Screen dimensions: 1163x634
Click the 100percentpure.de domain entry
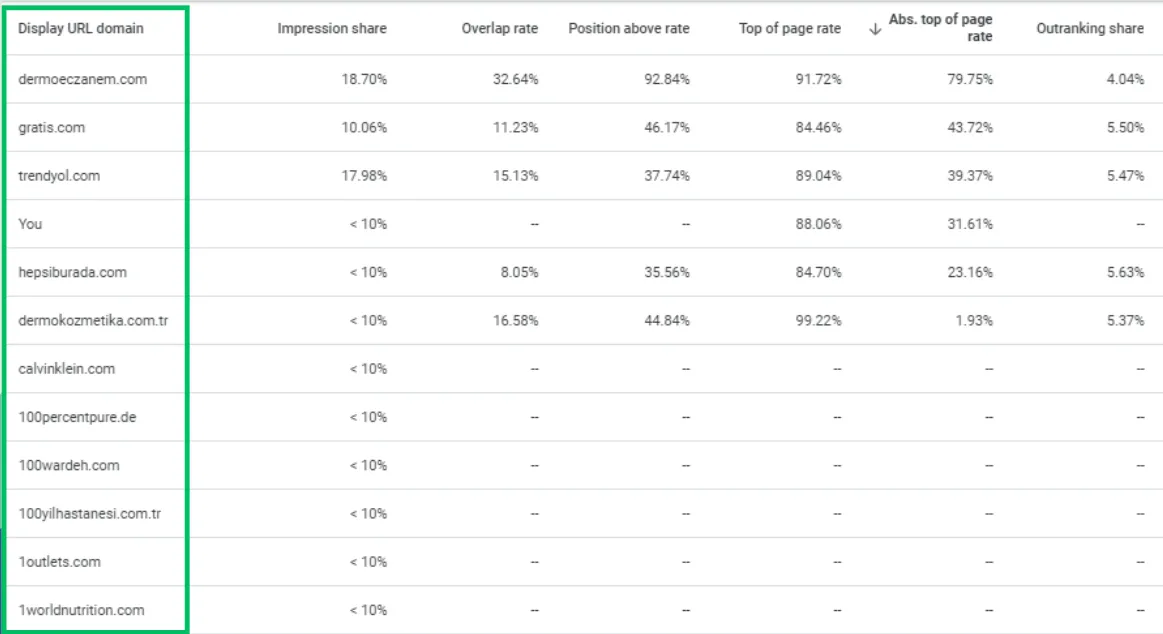click(x=77, y=417)
